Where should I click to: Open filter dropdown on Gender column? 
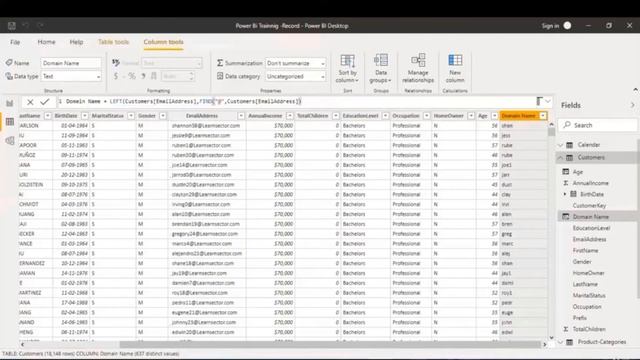click(162, 116)
